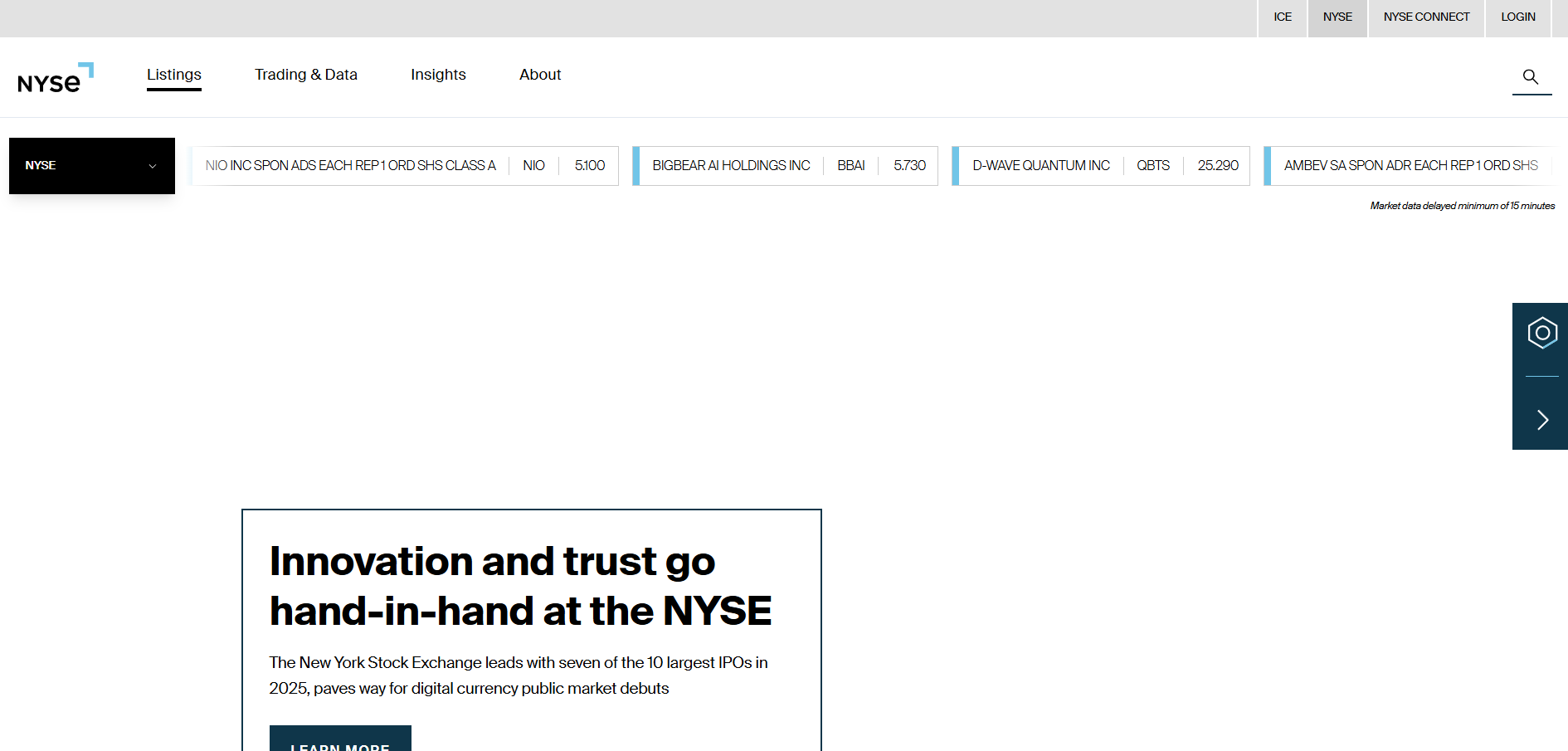Select the NYSE top bar tab
This screenshot has height=751, width=1568.
(x=1337, y=17)
